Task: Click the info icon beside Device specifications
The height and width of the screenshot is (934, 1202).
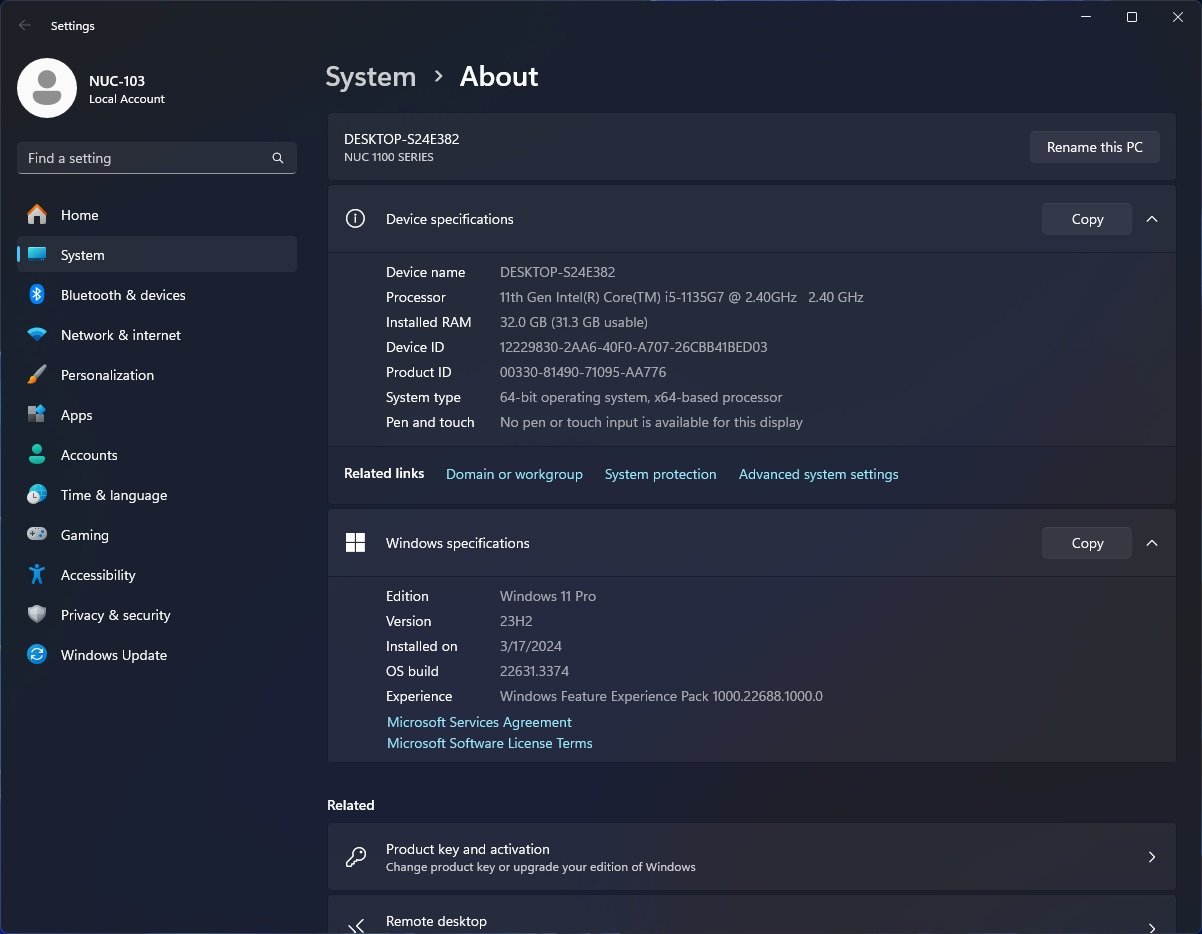Action: (355, 219)
